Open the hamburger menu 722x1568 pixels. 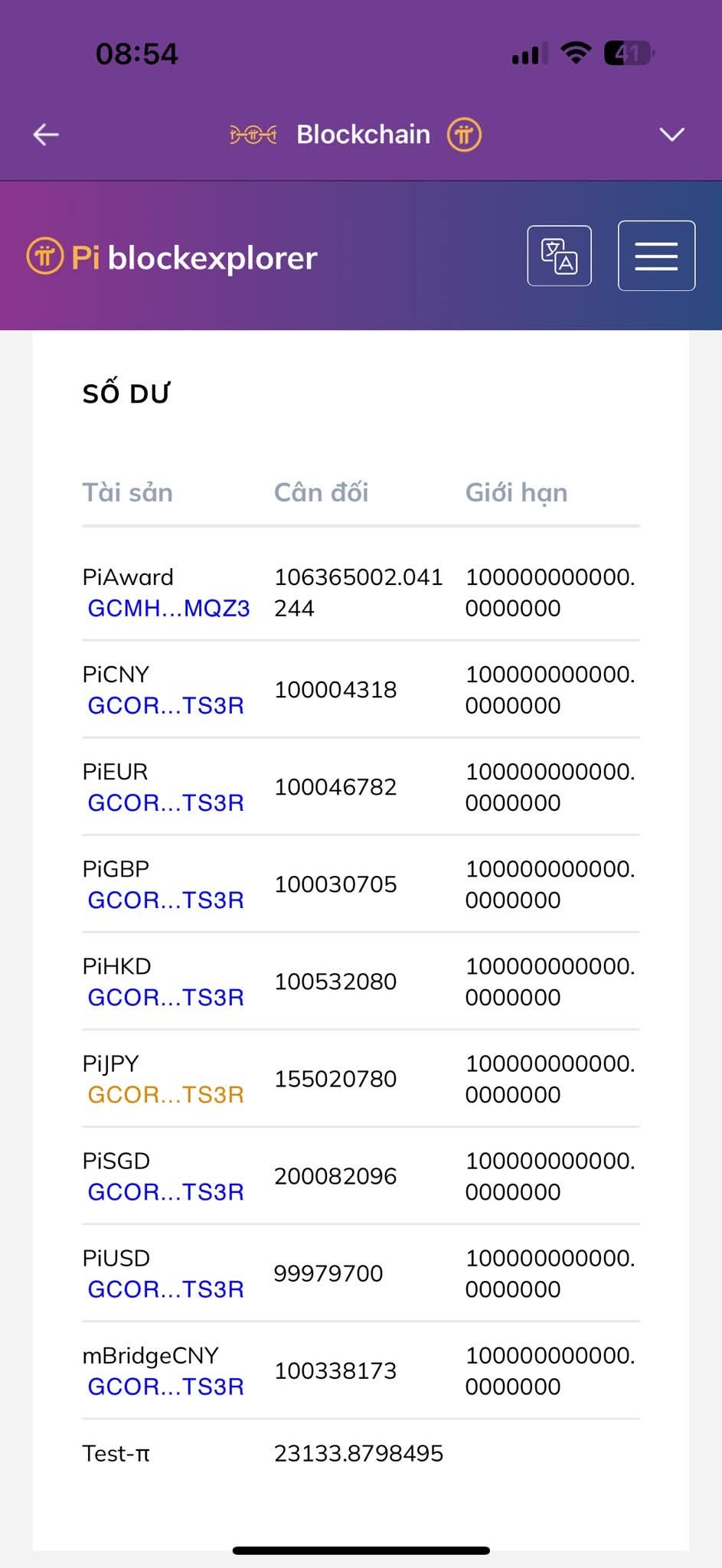coord(656,256)
